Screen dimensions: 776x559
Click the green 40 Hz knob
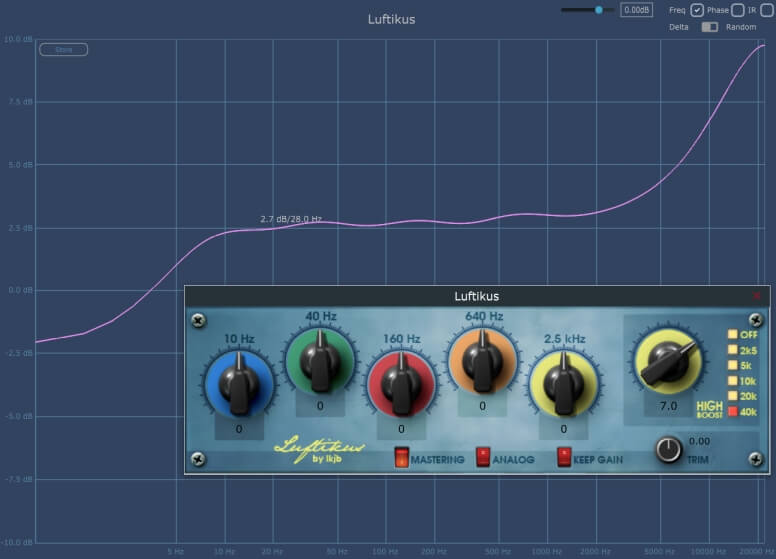(x=320, y=361)
